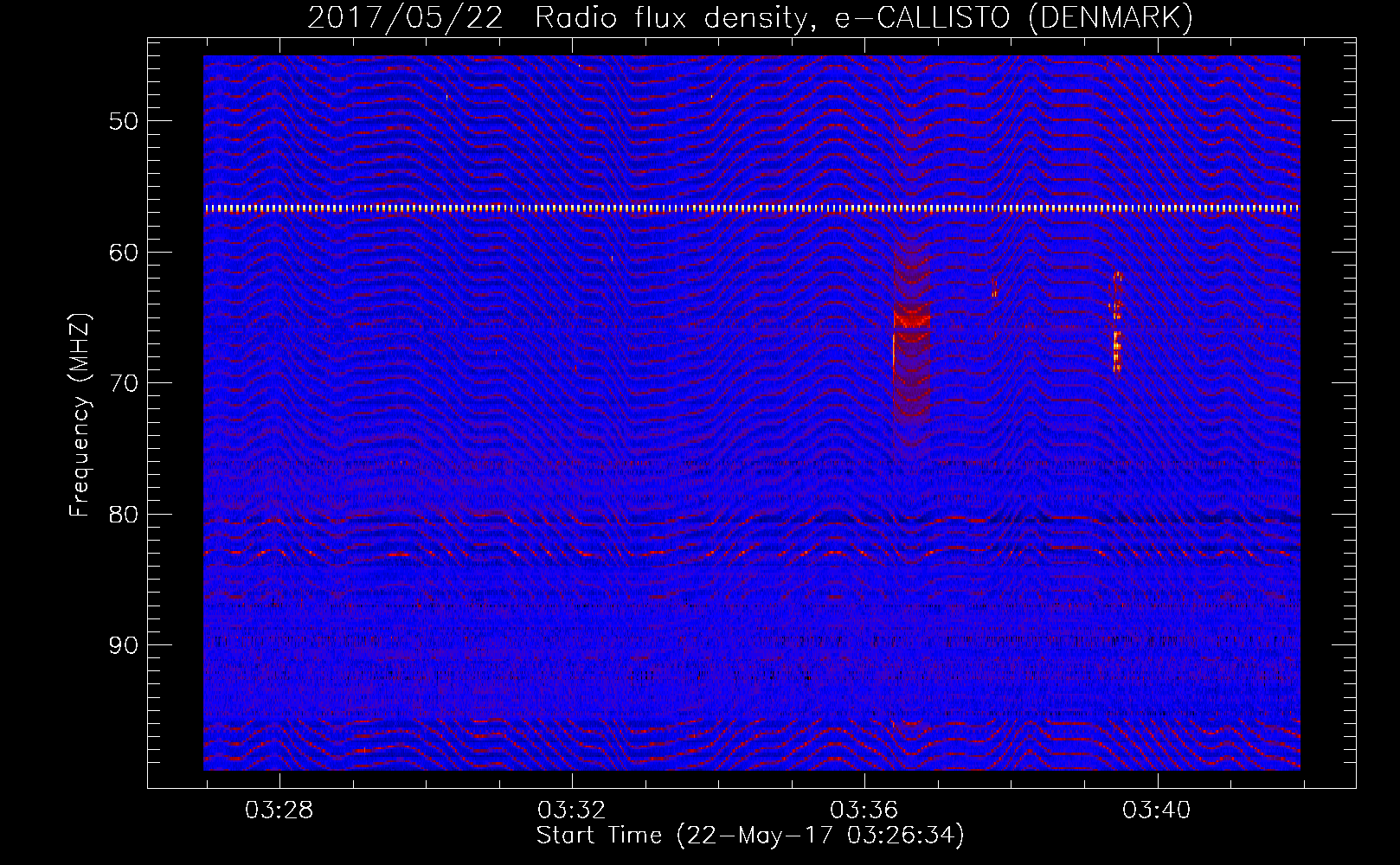Click the 03:40 time tick label

[1157, 811]
